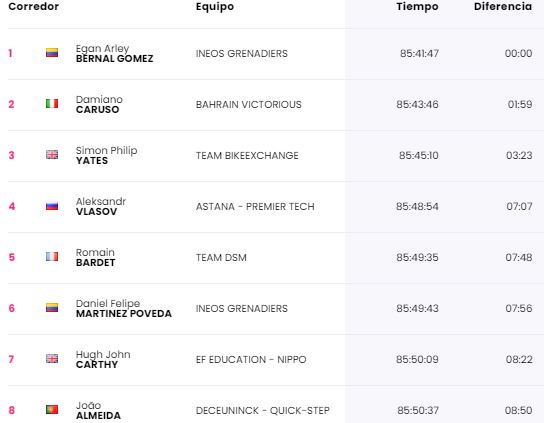Click the Colombian flag beside Egan Bernal
The width and height of the screenshot is (560, 423).
[52, 53]
